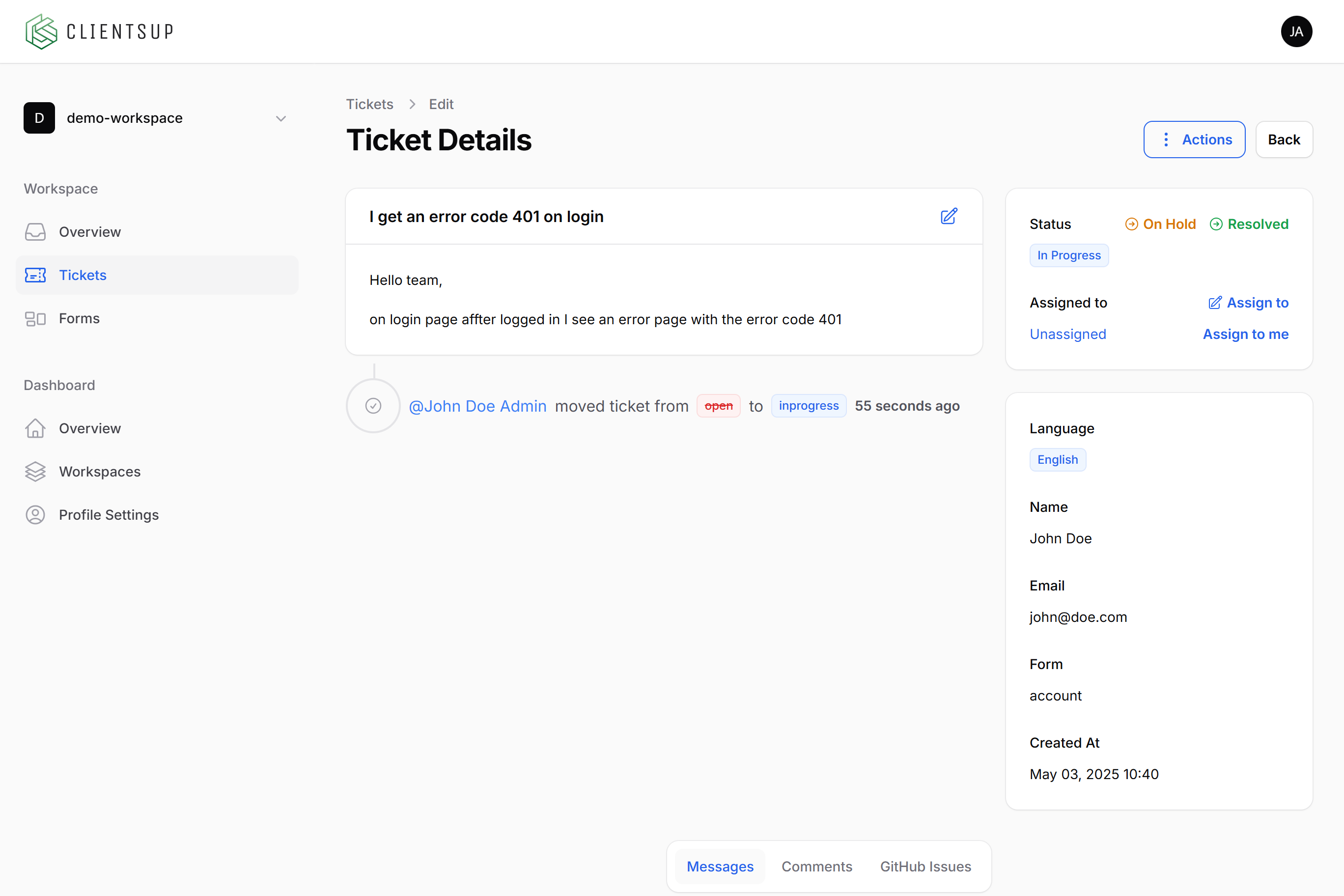This screenshot has width=1344, height=896.
Task: Click the @John Doe Admin mention
Action: (477, 406)
